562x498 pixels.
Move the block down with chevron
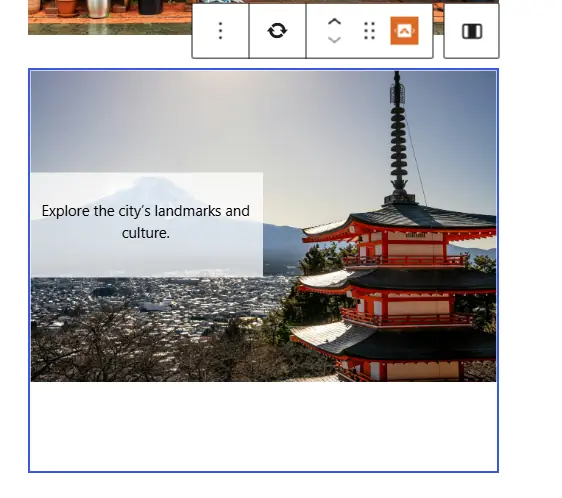[x=334, y=39]
